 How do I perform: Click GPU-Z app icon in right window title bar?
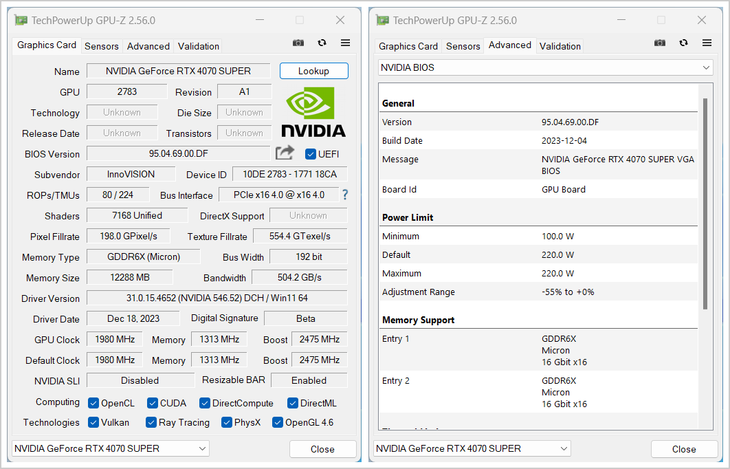coord(383,20)
